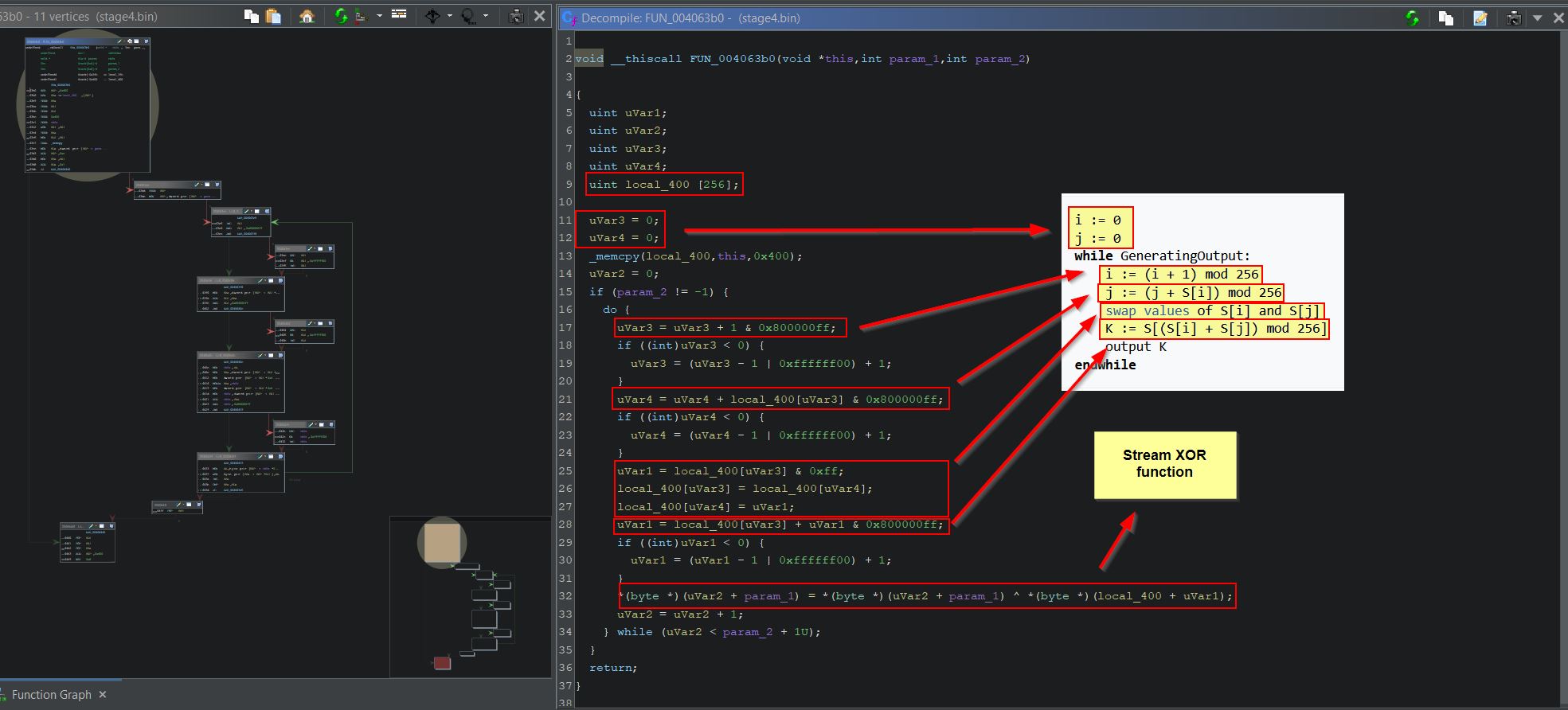
Task: Click the block focus mode icon
Action: click(468, 16)
